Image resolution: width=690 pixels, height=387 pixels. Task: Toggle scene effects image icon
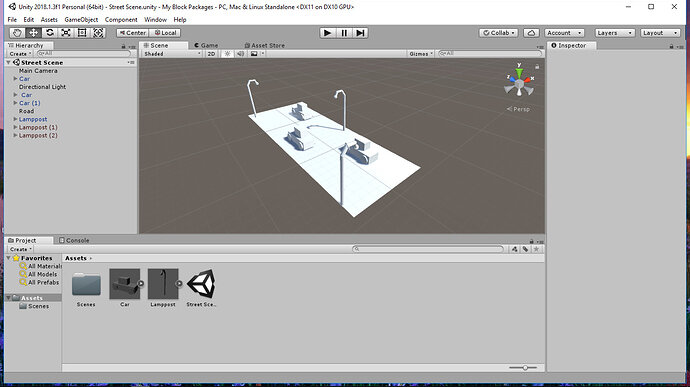[x=254, y=54]
